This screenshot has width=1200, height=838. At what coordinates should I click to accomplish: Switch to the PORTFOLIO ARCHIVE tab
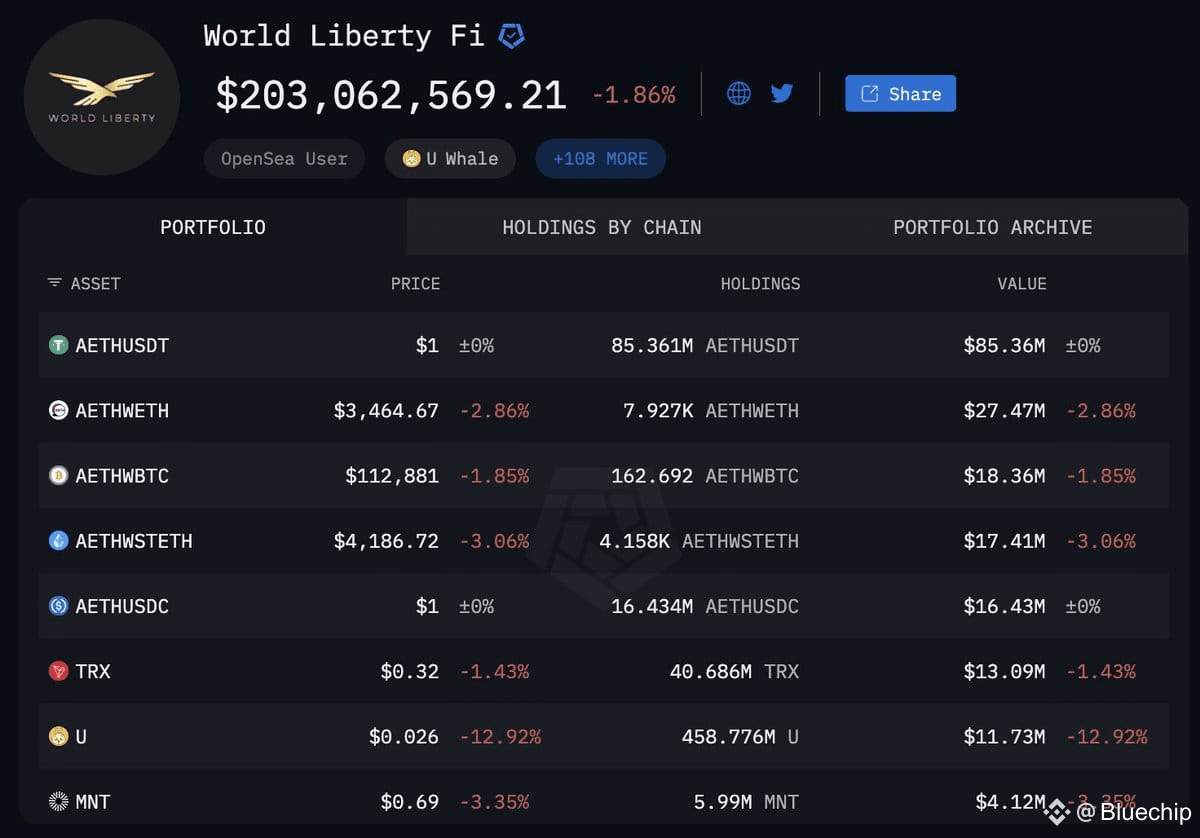coord(992,227)
